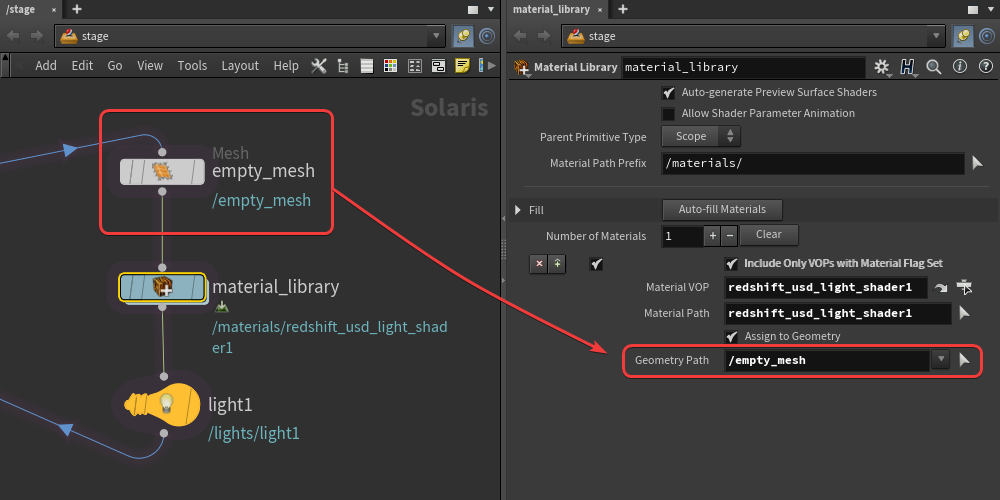Select the material_library pane tab
Screen dimensions: 1000x500
(x=559, y=10)
